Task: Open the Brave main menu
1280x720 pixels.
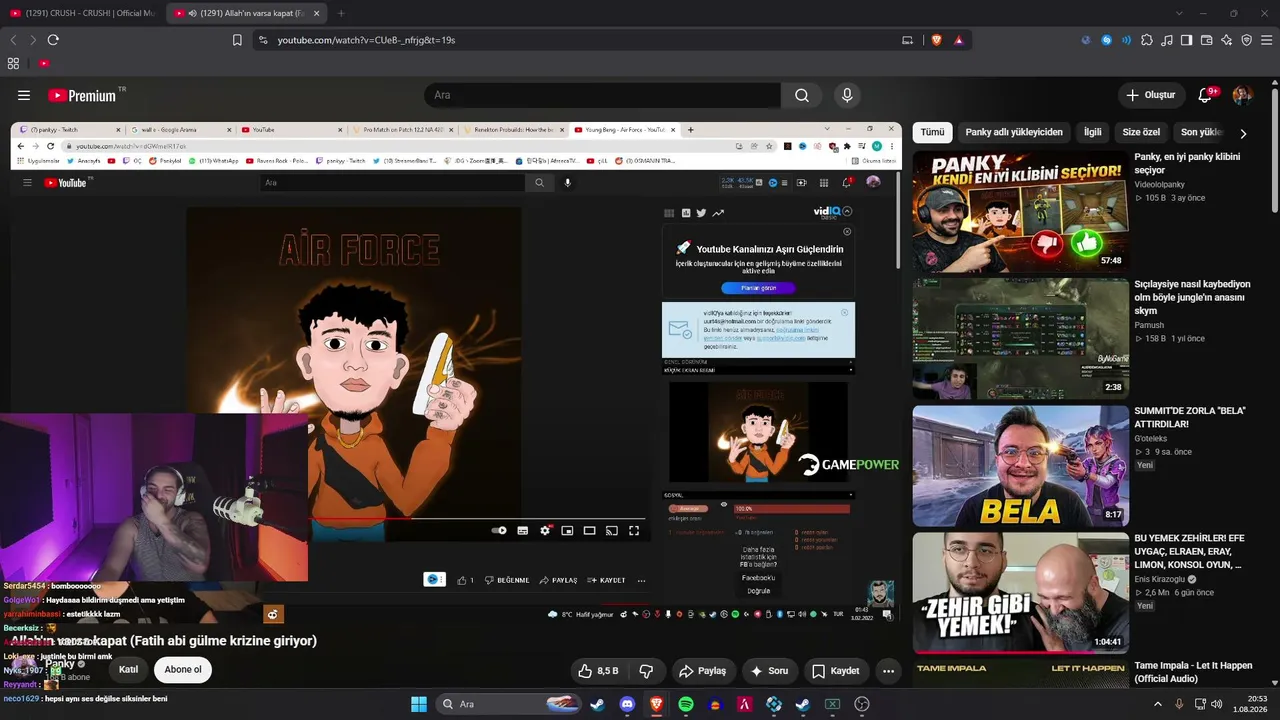Action: 1266,40
